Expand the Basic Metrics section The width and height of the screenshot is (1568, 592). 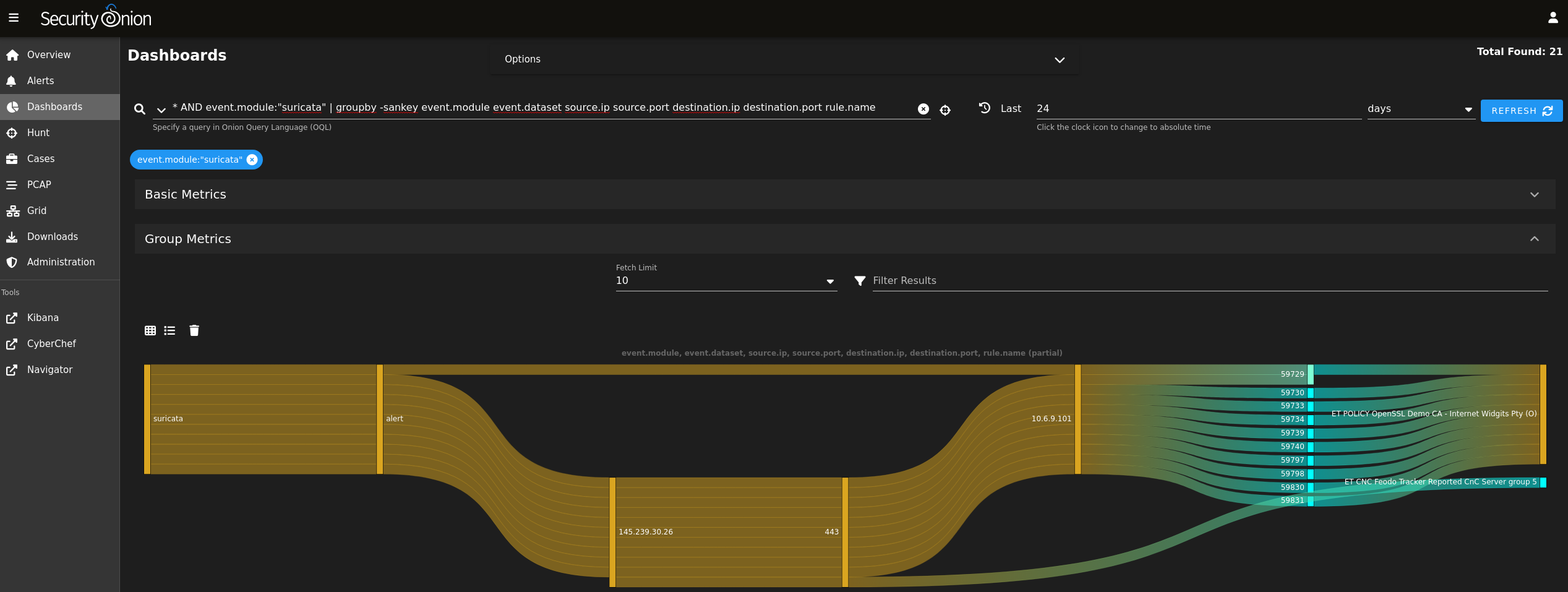pyautogui.click(x=845, y=194)
